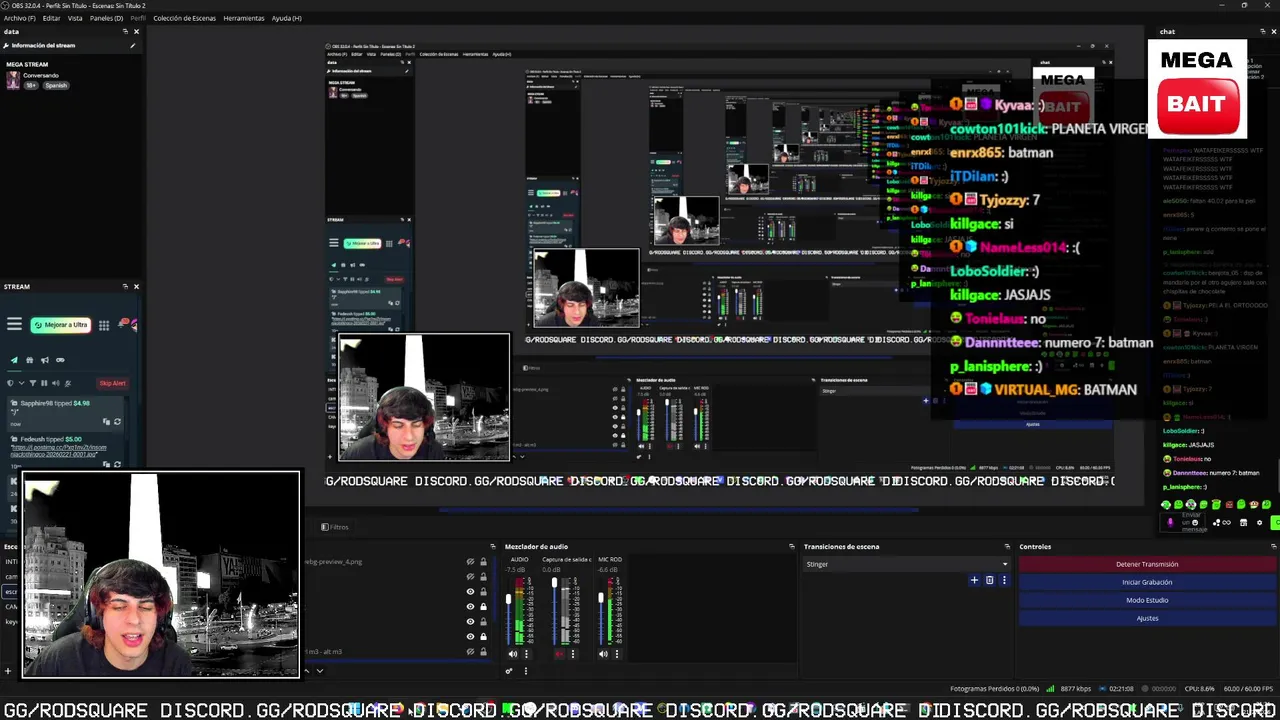
Task: Add a scene transition with plus icon
Action: click(974, 580)
